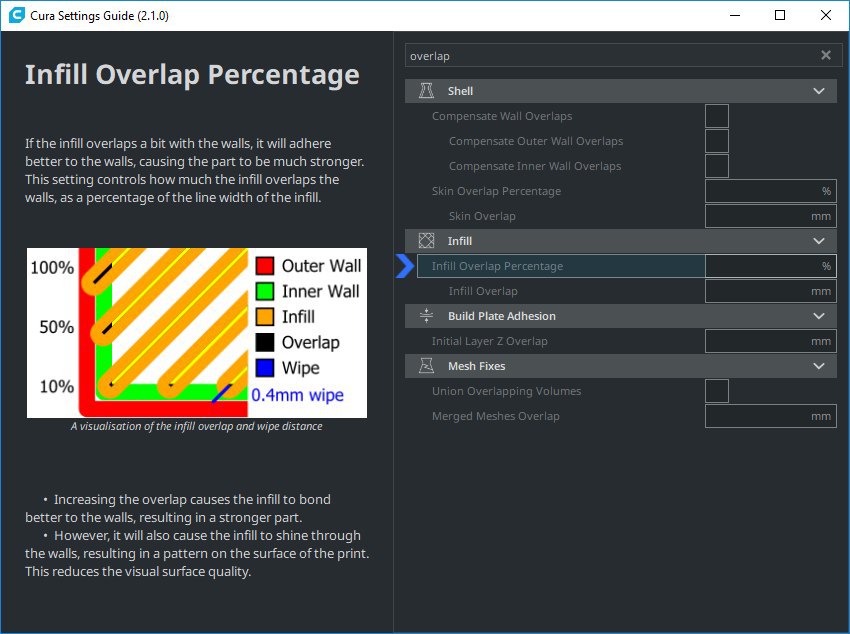Minimize the Cura Settings Guide window

click(735, 15)
